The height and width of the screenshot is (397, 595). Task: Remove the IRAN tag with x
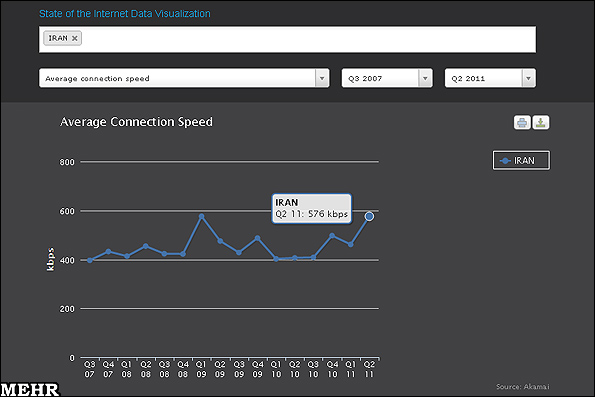pos(75,38)
